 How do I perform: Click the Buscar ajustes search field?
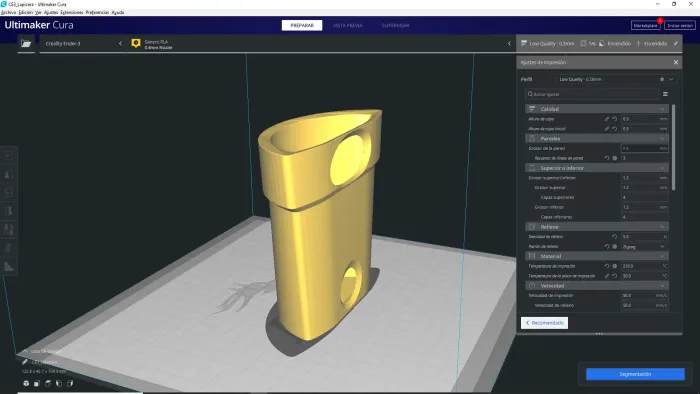click(592, 94)
